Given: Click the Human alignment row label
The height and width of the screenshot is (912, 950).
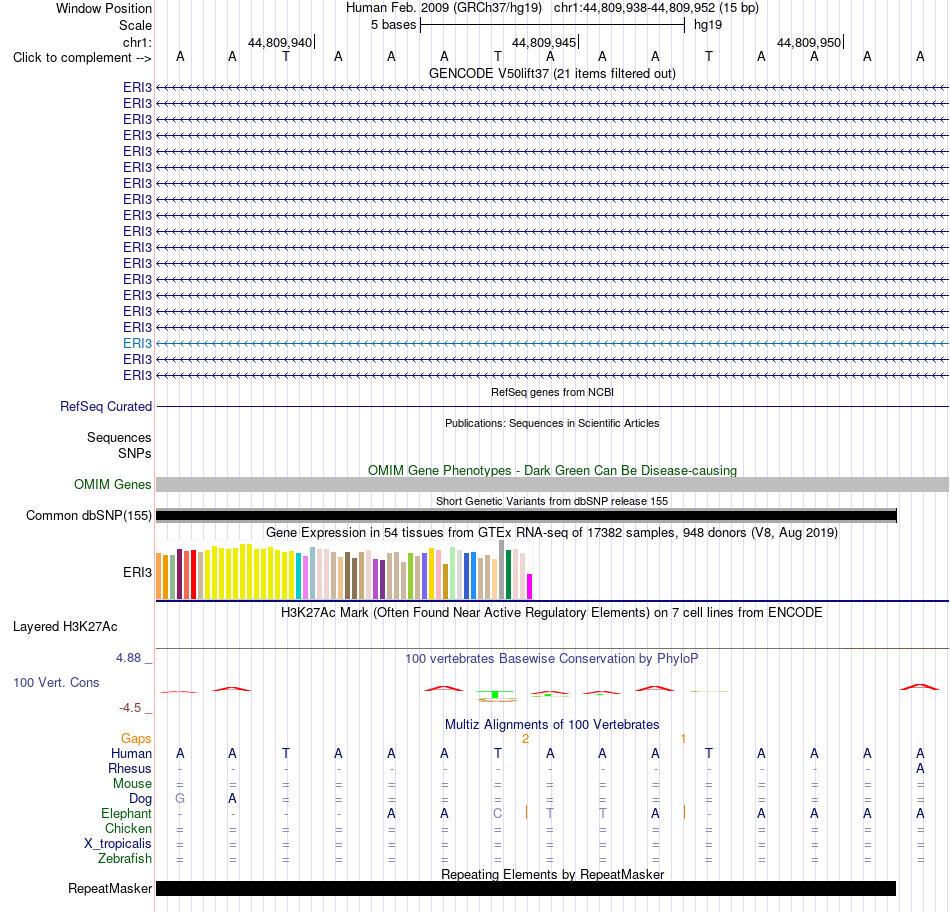Looking at the screenshot, I should [131, 753].
